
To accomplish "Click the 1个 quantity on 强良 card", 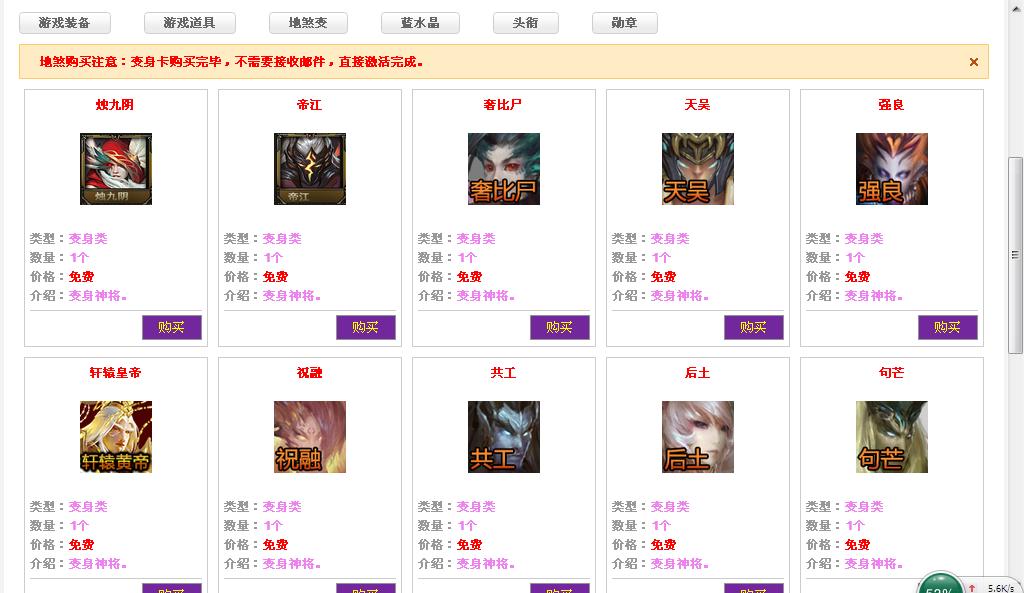I will point(855,258).
